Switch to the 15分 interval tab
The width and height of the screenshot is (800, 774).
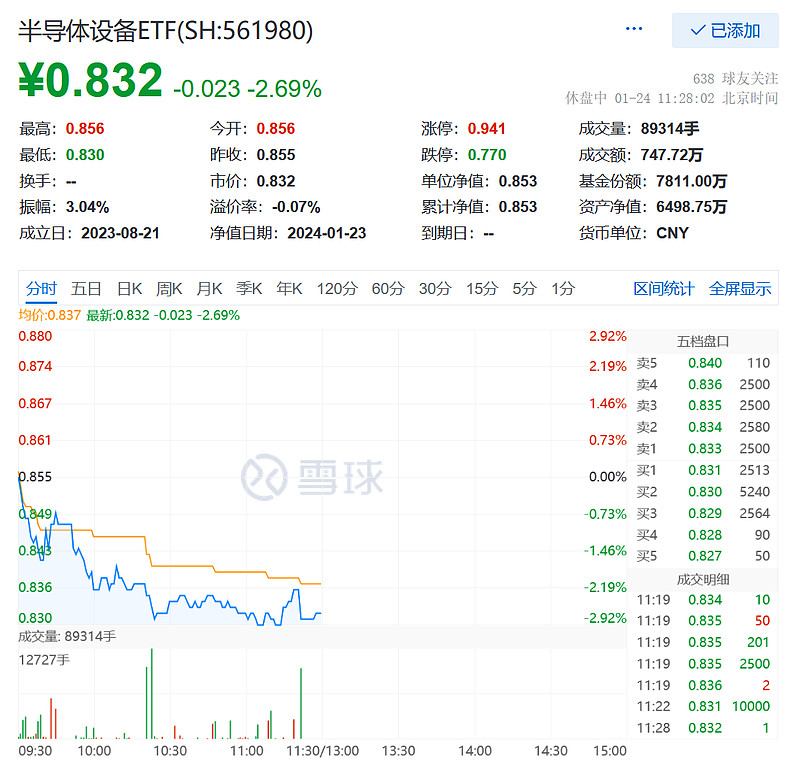tap(481, 288)
